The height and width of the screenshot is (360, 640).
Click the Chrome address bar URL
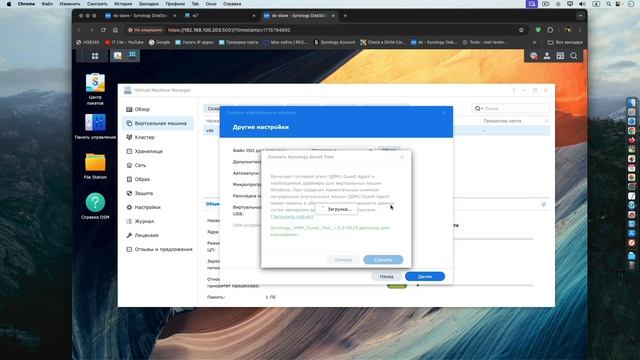pyautogui.click(x=229, y=30)
